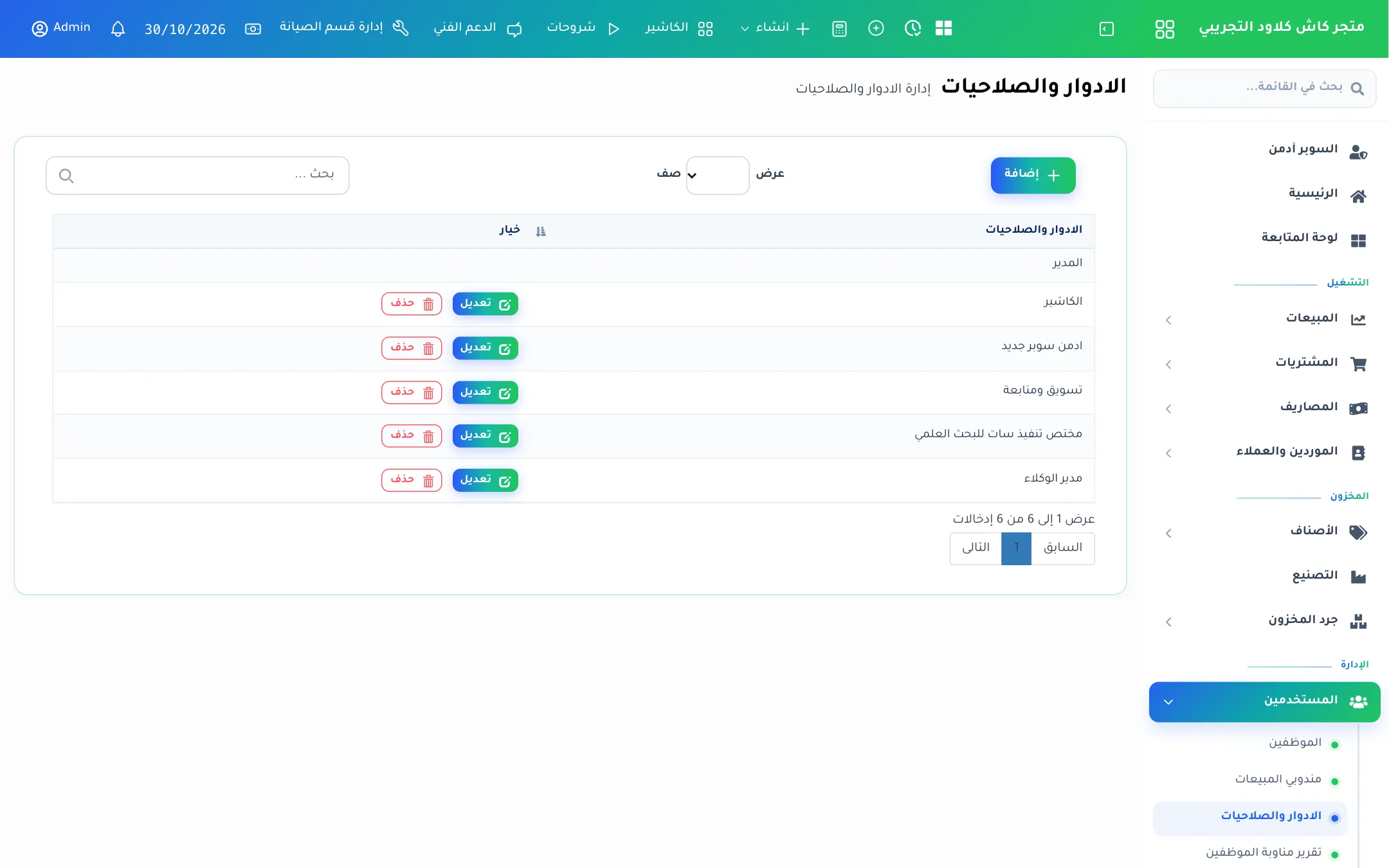Open شروحات tutorials in top navigation
The height and width of the screenshot is (868, 1389).
tap(583, 28)
